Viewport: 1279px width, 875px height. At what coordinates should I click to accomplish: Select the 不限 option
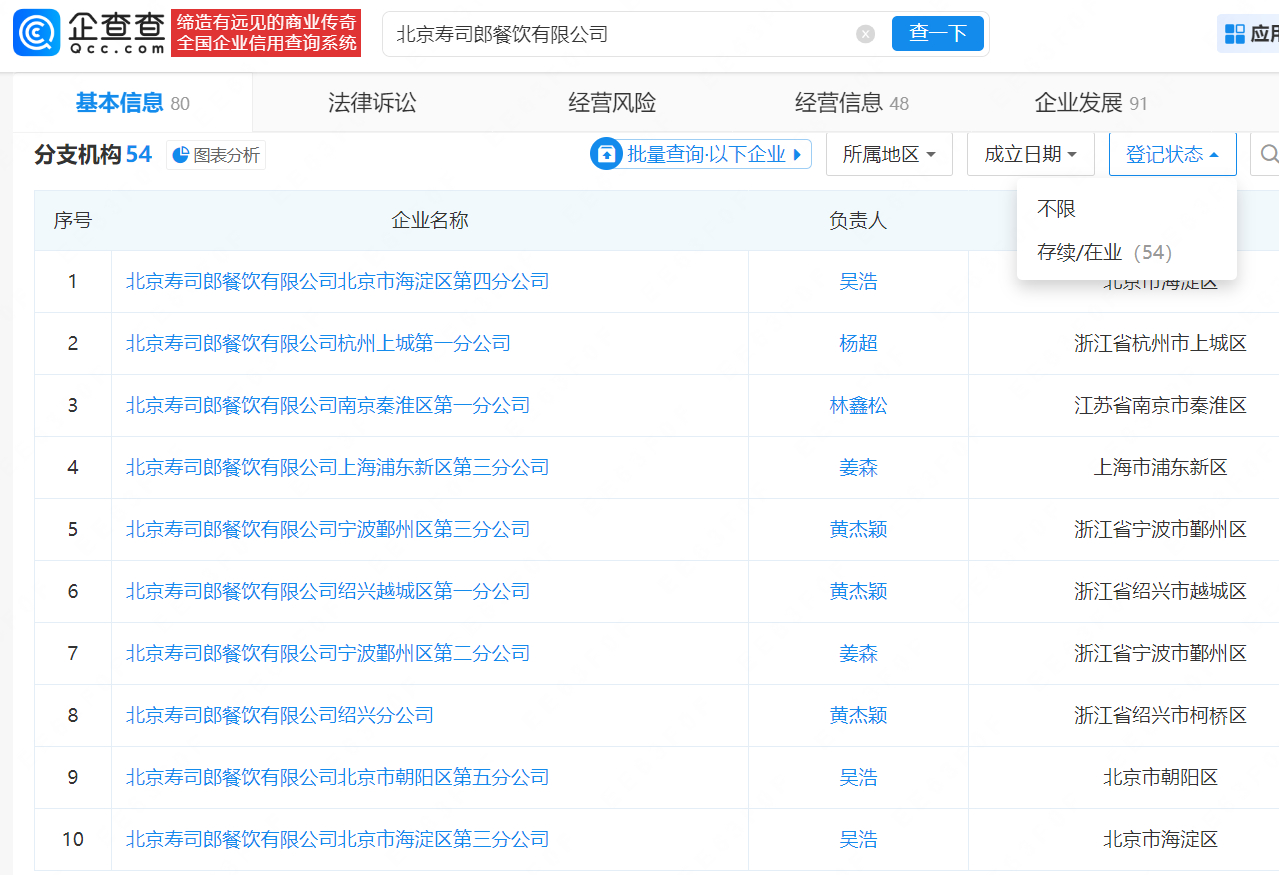1056,208
